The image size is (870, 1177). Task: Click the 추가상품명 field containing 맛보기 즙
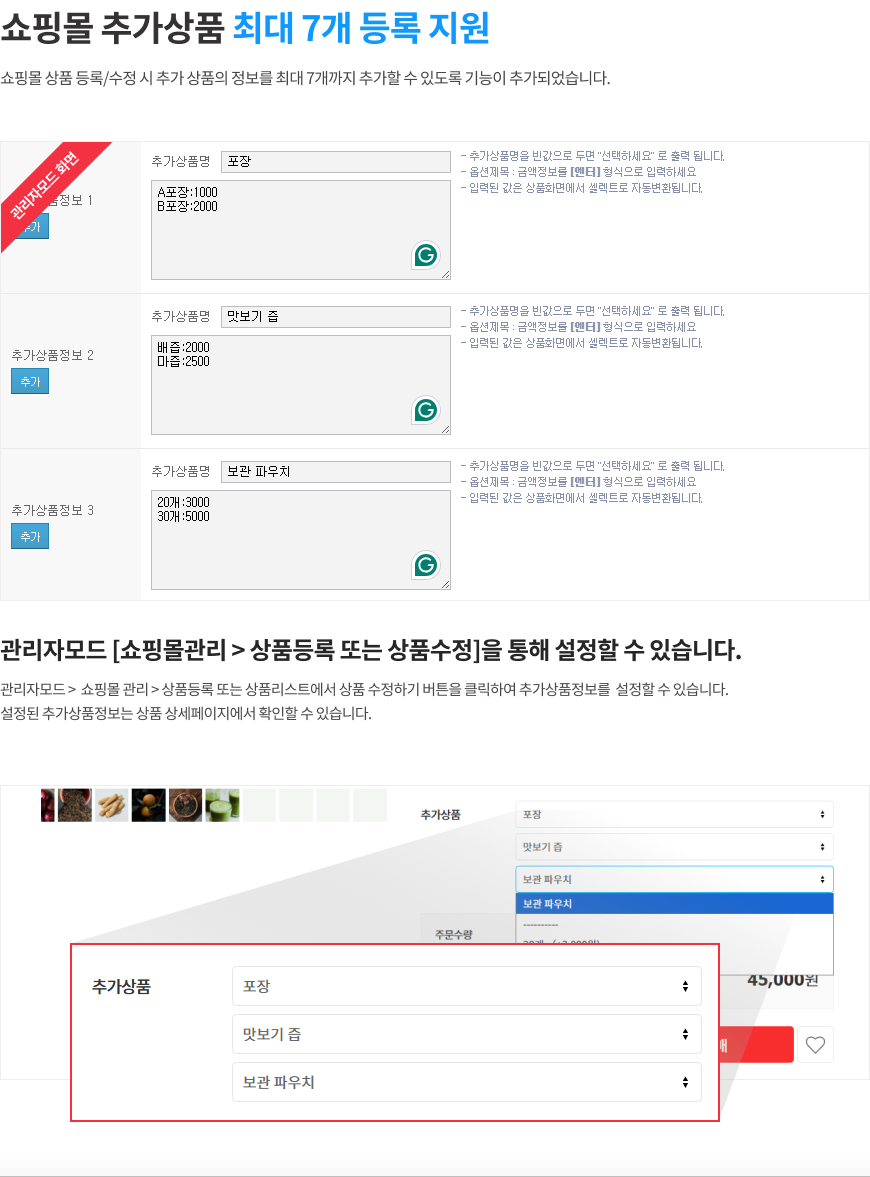[335, 317]
